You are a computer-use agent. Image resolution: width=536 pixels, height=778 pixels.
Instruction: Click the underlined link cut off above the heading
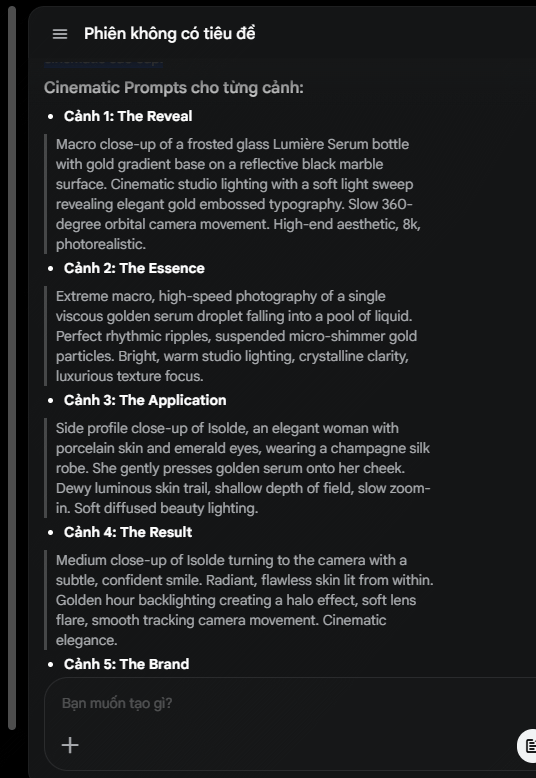pyautogui.click(x=103, y=62)
